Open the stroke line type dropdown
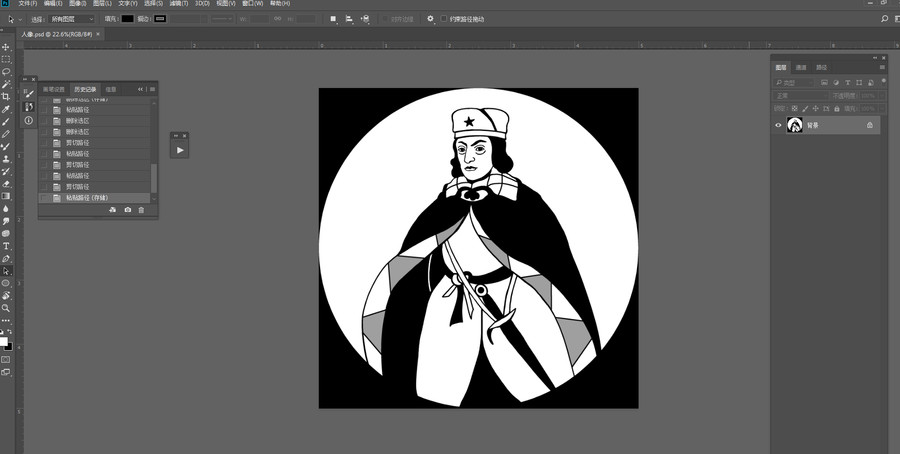The image size is (900, 454). point(222,19)
